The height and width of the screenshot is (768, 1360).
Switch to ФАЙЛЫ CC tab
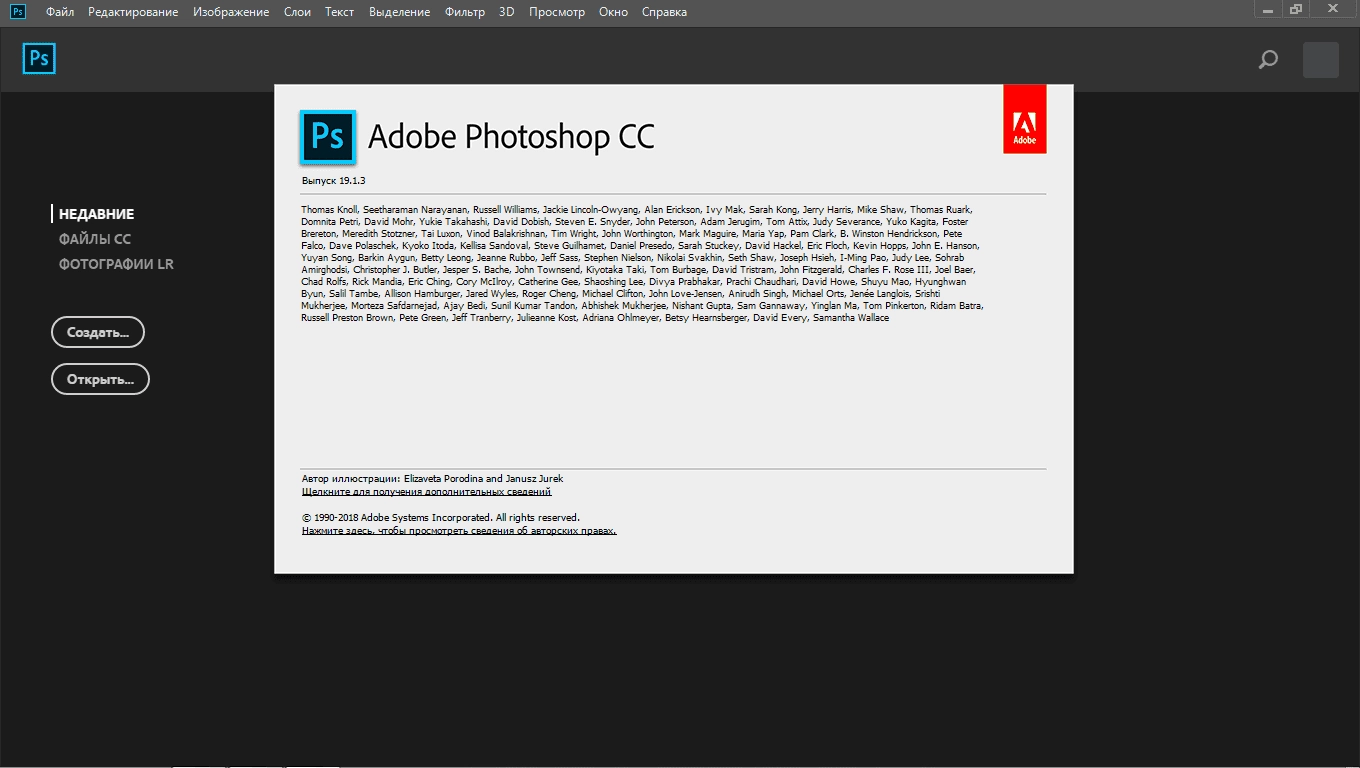coord(95,239)
